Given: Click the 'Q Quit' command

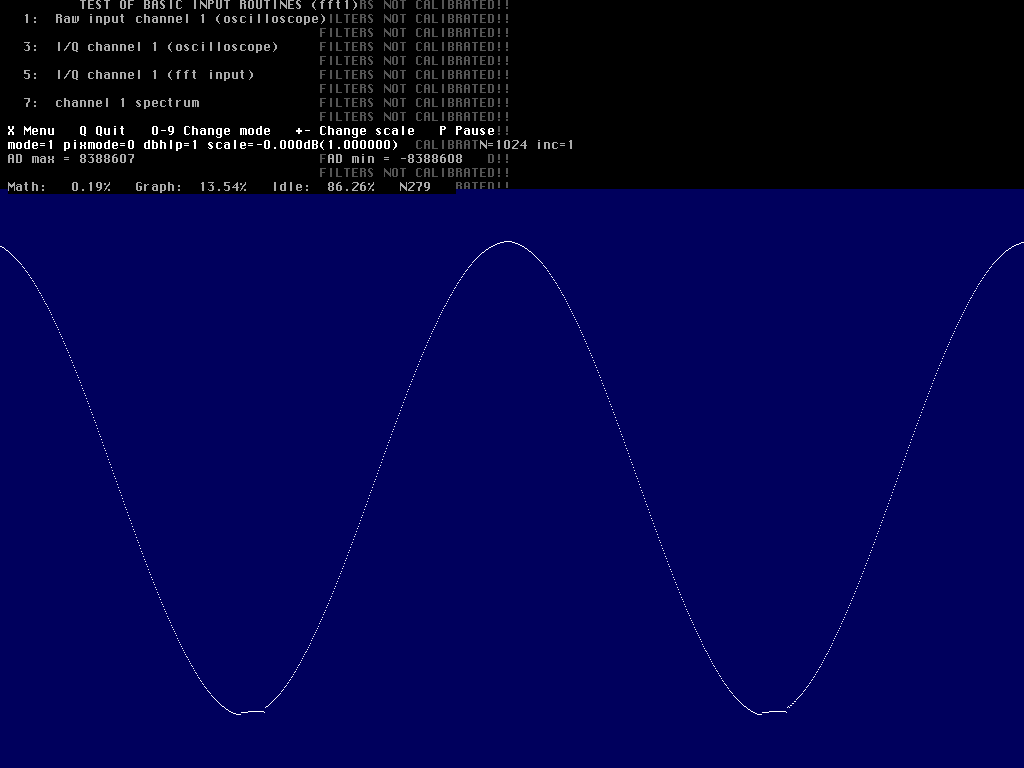Looking at the screenshot, I should click(103, 131).
